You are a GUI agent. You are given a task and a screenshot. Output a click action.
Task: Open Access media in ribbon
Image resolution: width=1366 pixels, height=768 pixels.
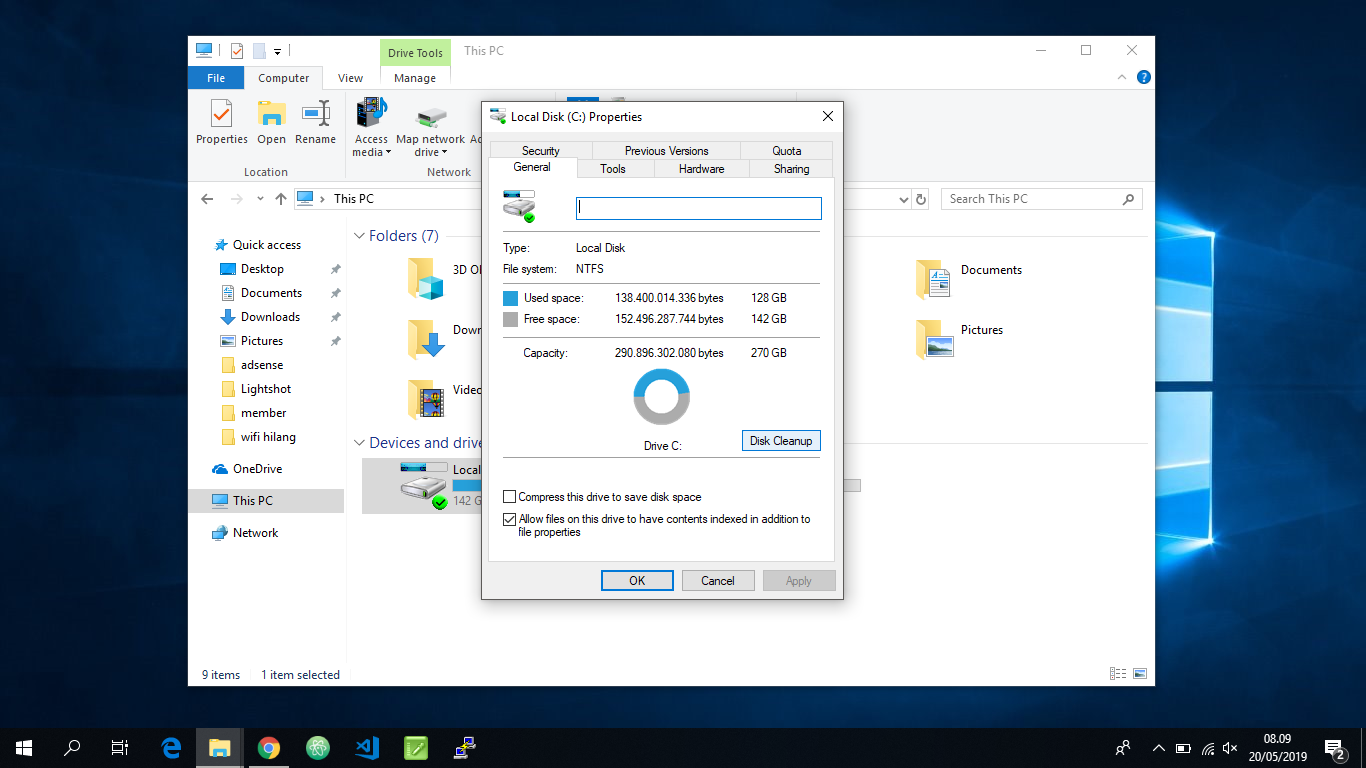pos(371,128)
